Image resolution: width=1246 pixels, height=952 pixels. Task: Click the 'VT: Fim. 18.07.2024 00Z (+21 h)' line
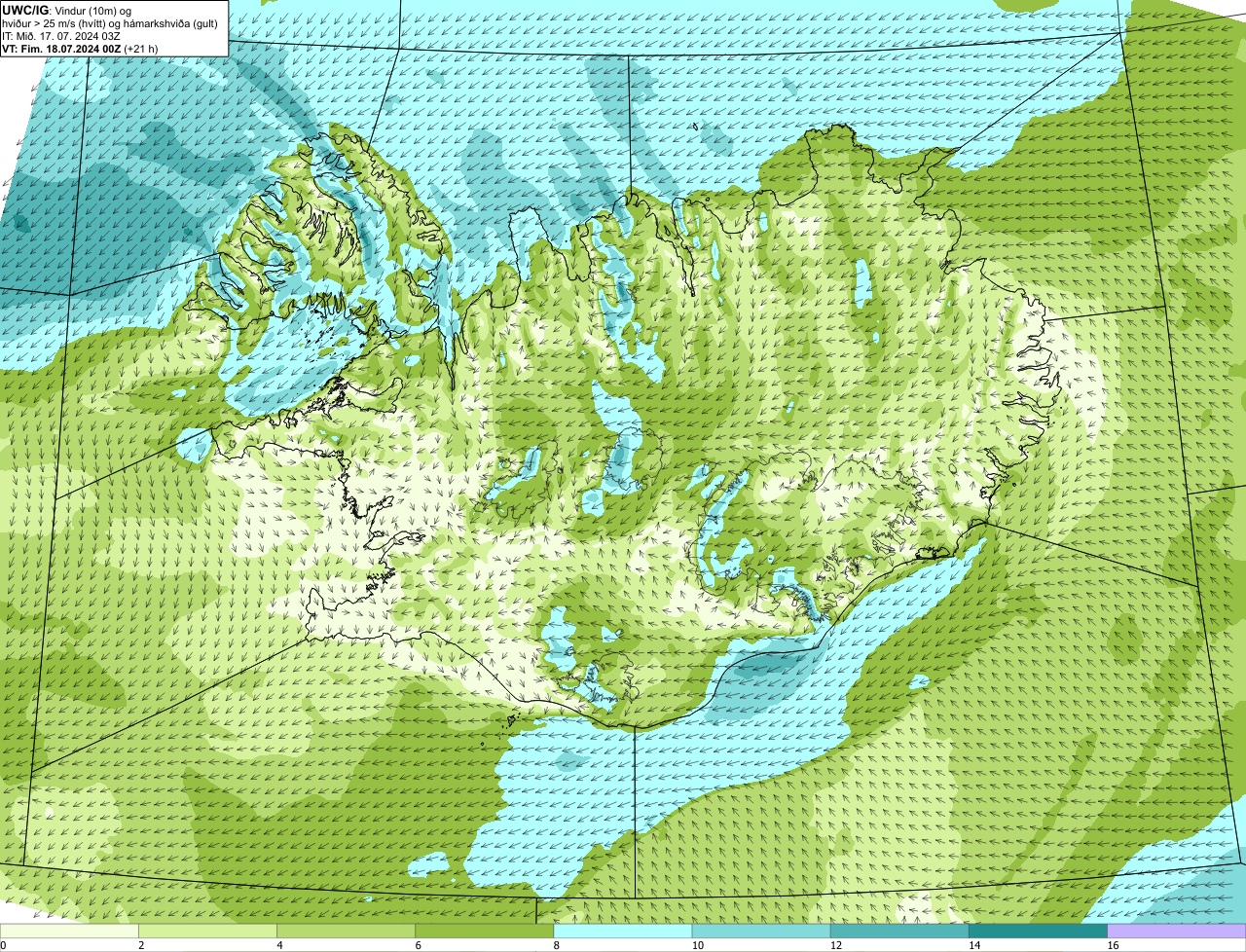click(x=80, y=48)
